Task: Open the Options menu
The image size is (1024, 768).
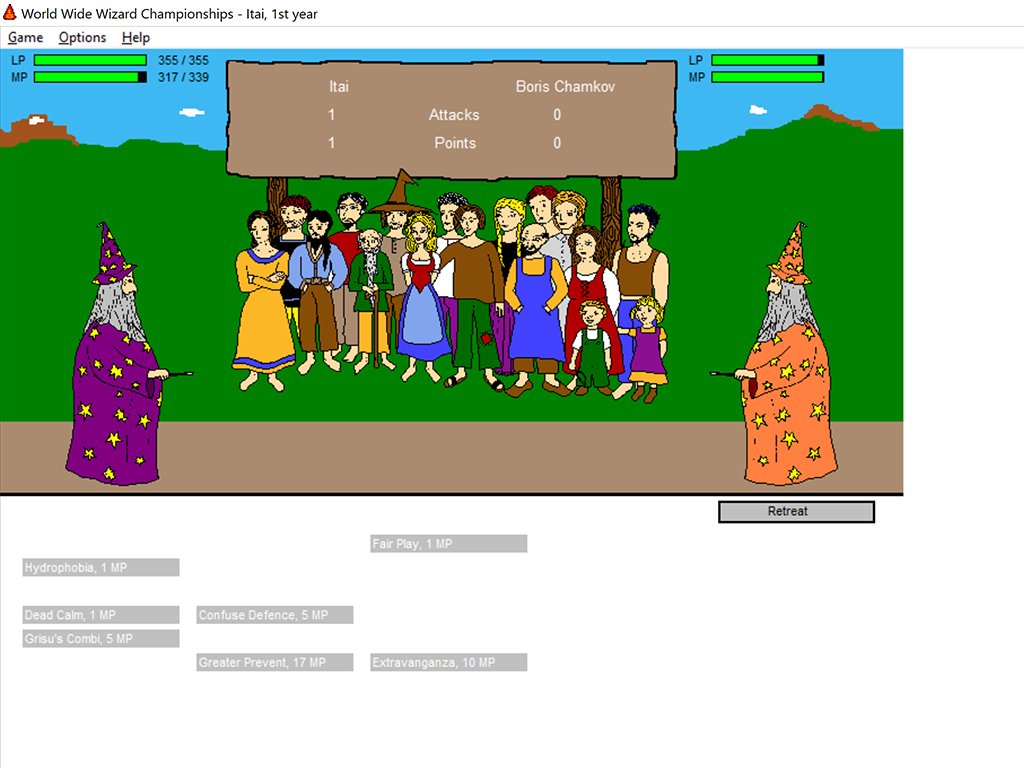Action: point(82,37)
